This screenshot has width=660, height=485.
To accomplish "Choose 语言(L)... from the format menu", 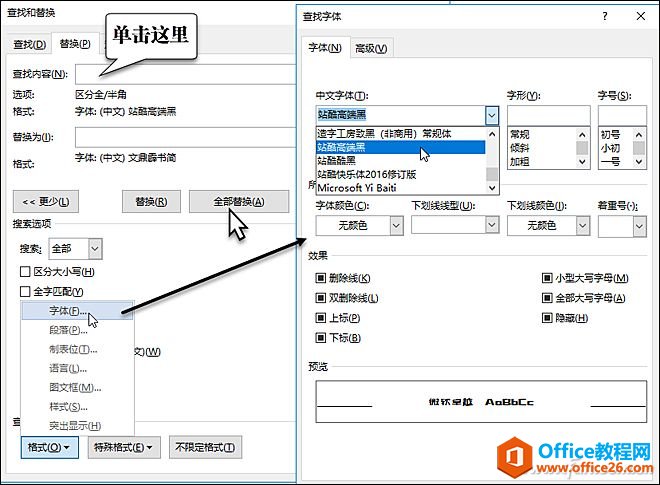I will point(77,368).
